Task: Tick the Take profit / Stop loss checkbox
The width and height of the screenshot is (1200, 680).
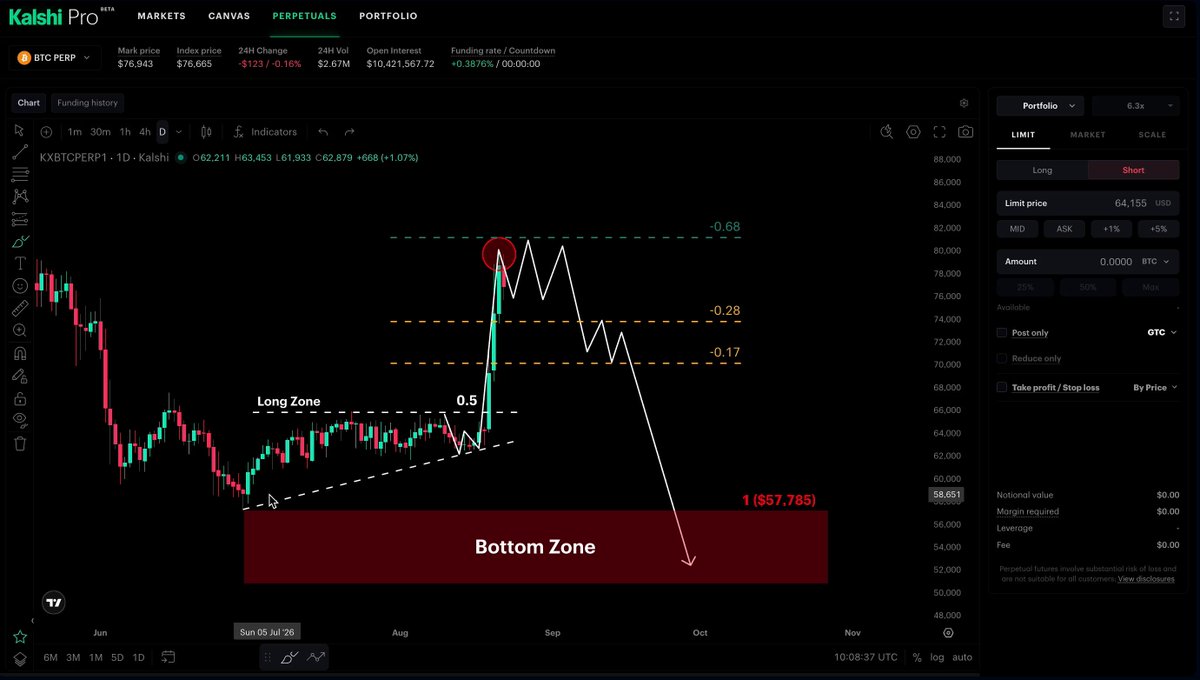Action: (x=1002, y=387)
